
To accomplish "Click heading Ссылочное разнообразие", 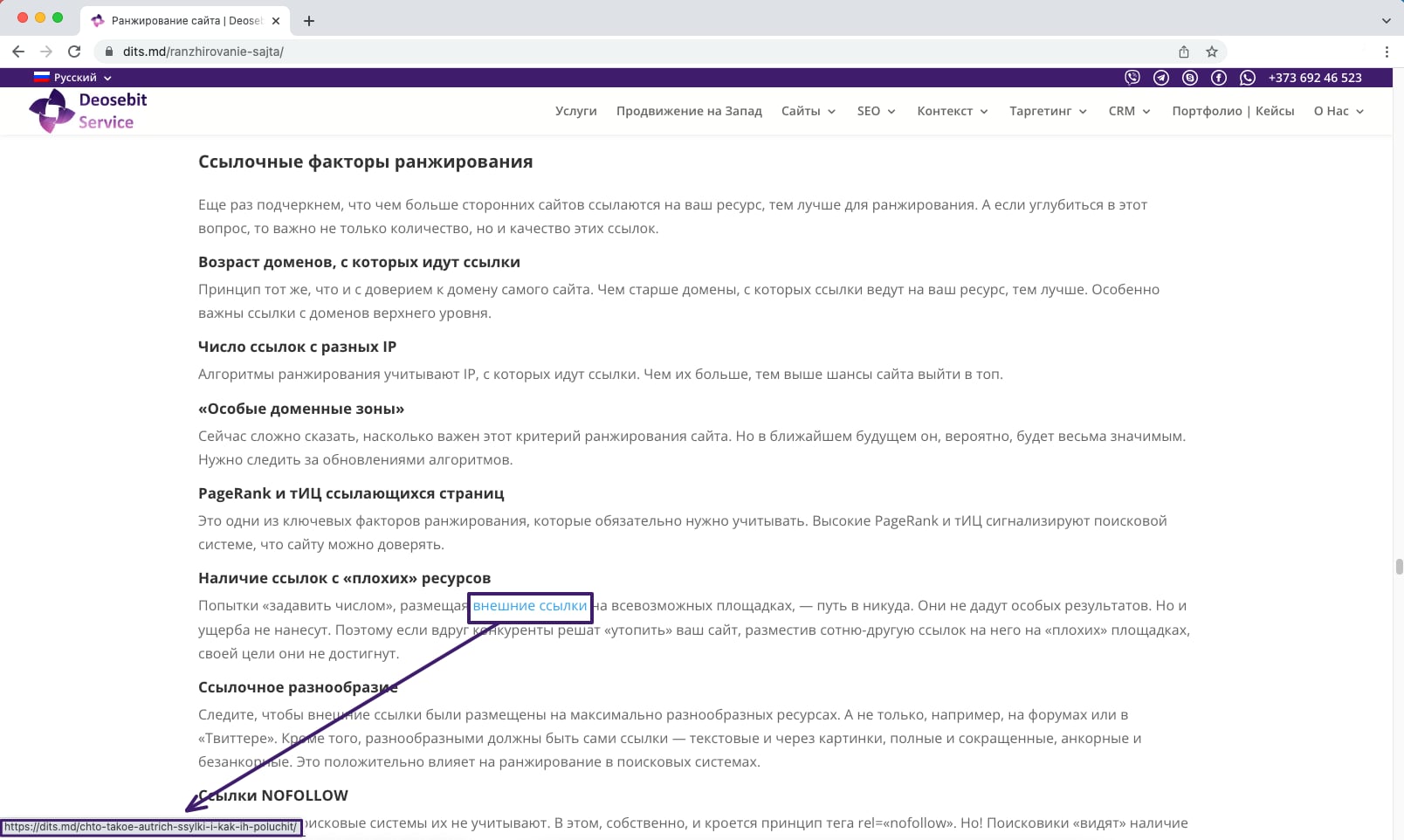I will [x=298, y=687].
